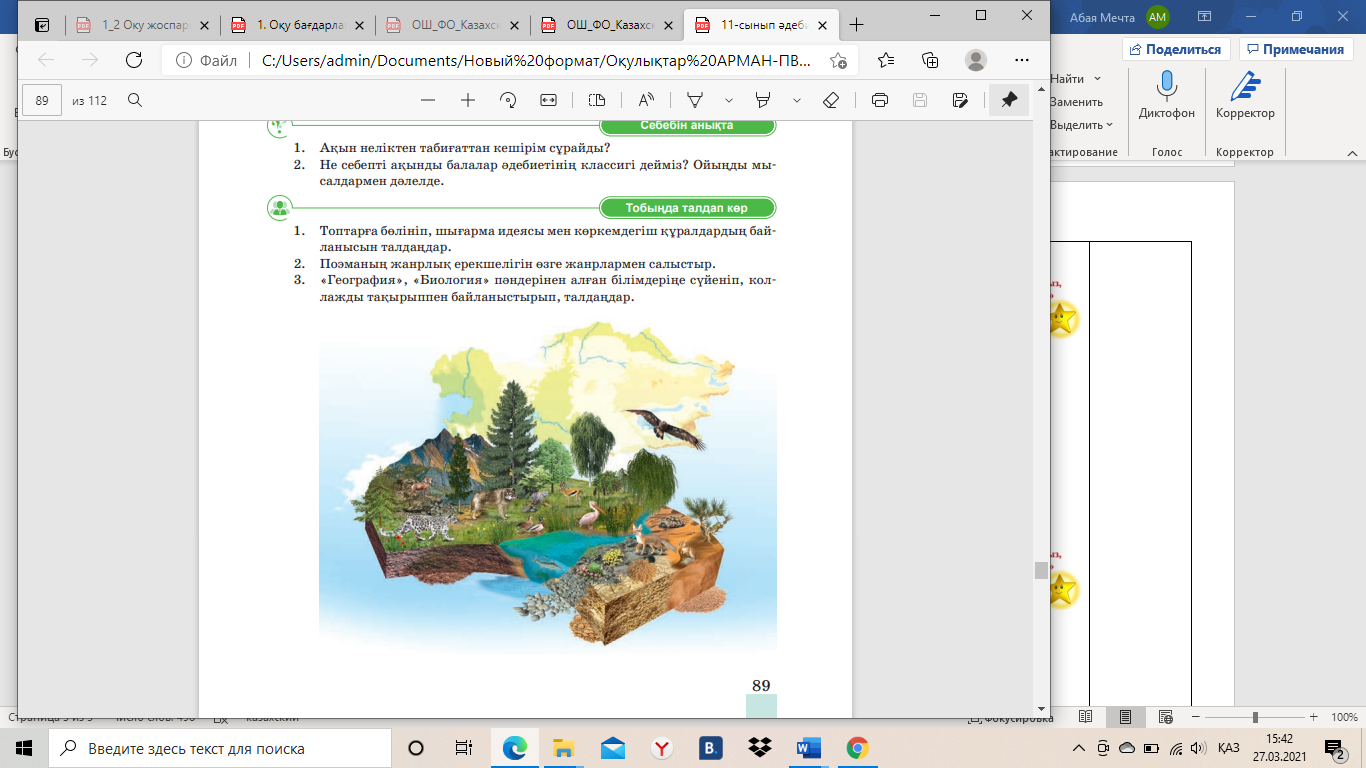The height and width of the screenshot is (768, 1366).
Task: Toggle the pin toolbar button
Action: 1009,100
